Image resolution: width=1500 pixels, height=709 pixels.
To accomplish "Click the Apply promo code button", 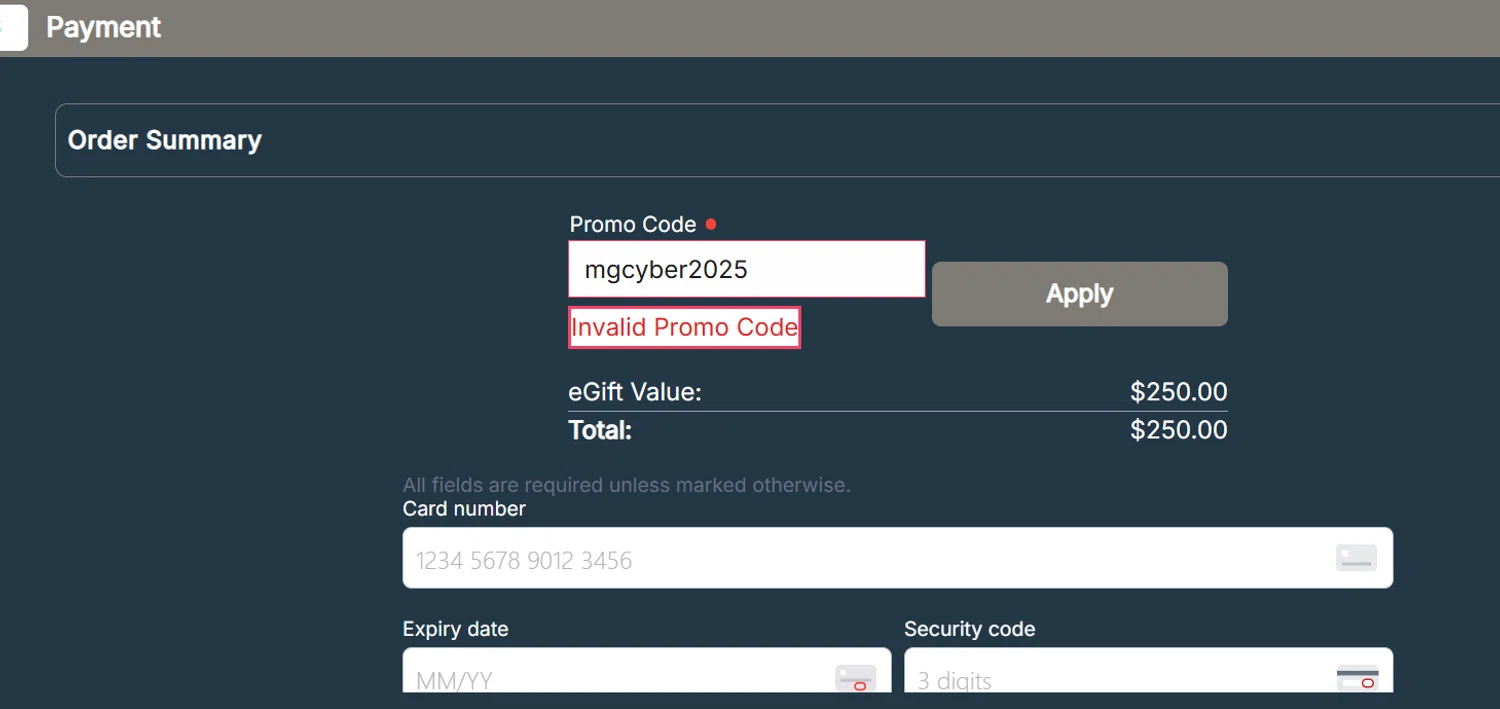I will coord(1079,294).
